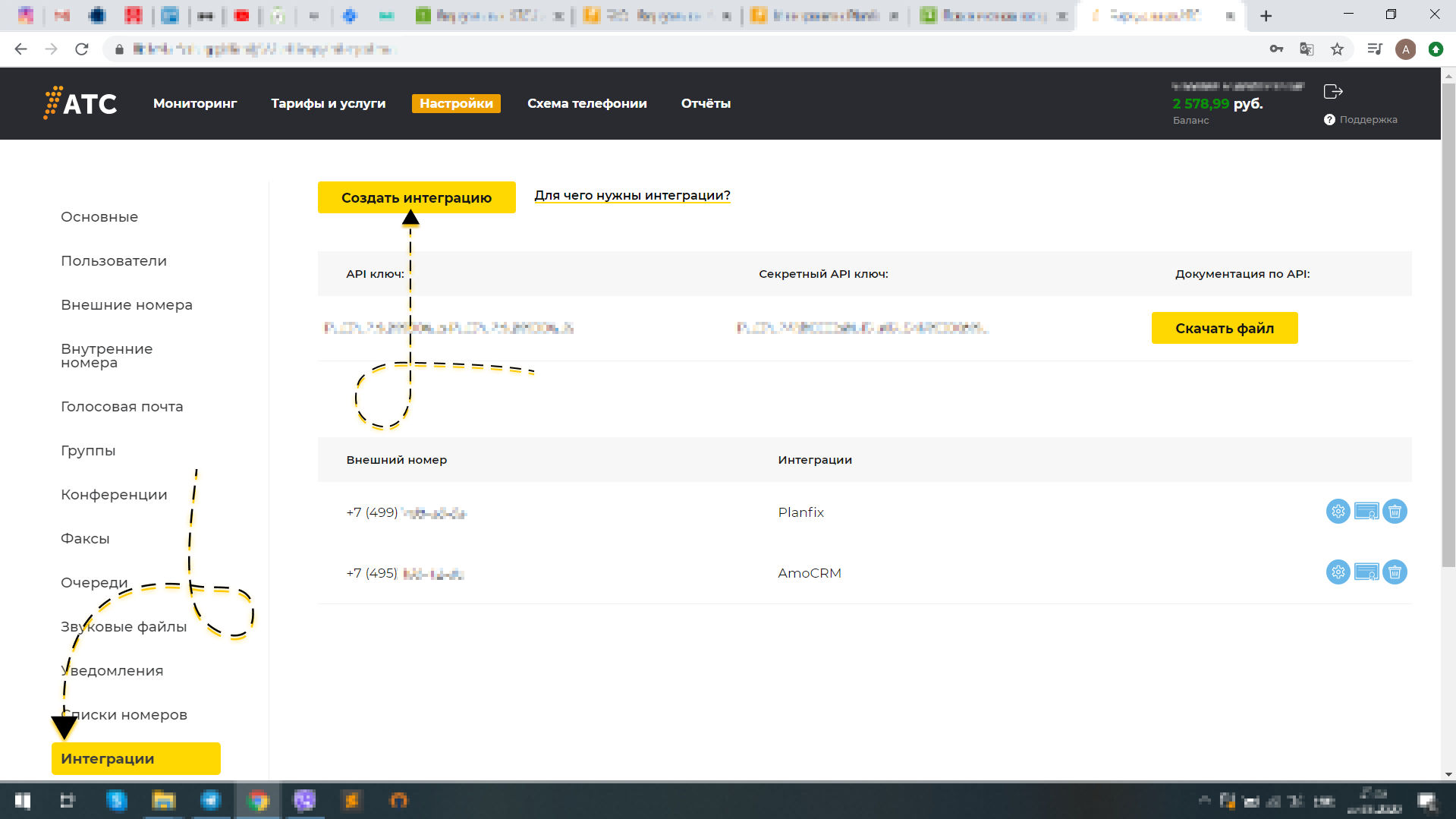Open Тарифы и услуги menu

click(x=328, y=103)
